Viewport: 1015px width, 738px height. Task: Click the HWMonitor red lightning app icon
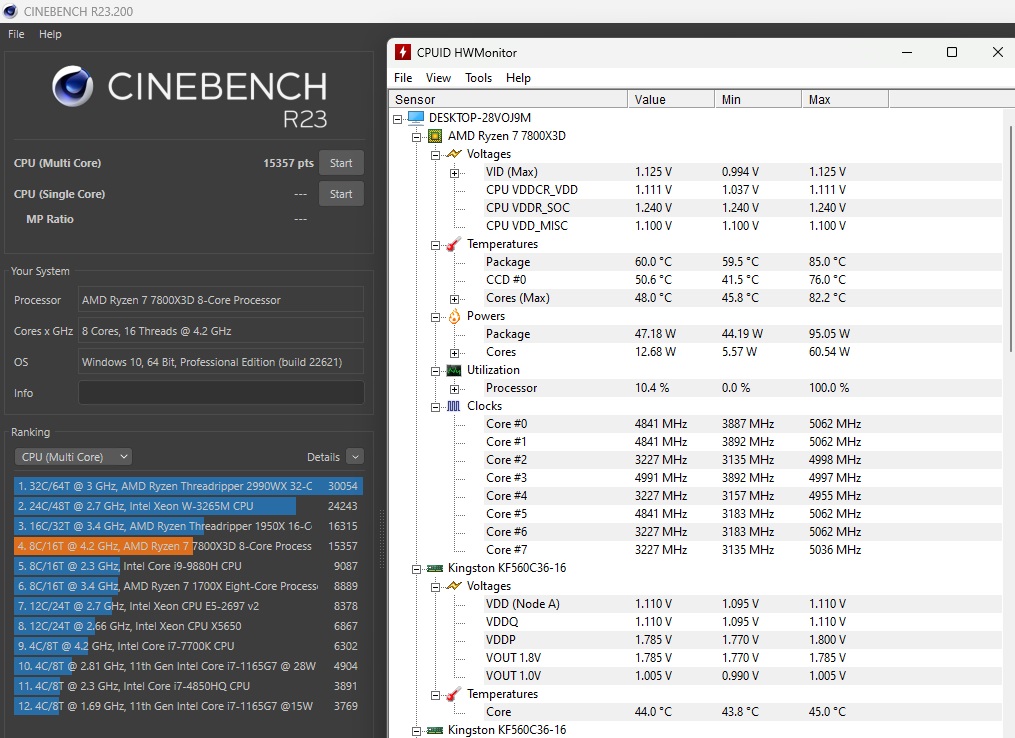pyautogui.click(x=403, y=52)
